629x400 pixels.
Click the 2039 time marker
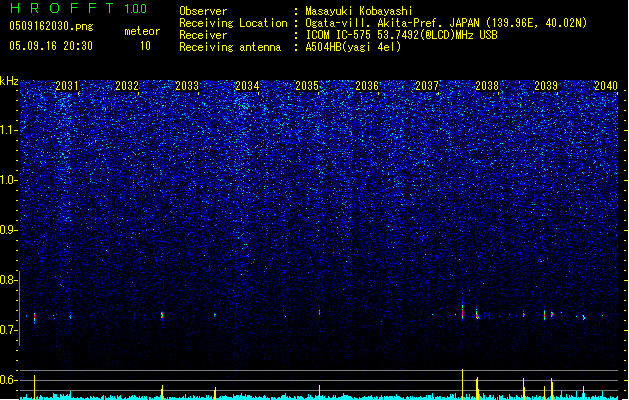coord(546,85)
